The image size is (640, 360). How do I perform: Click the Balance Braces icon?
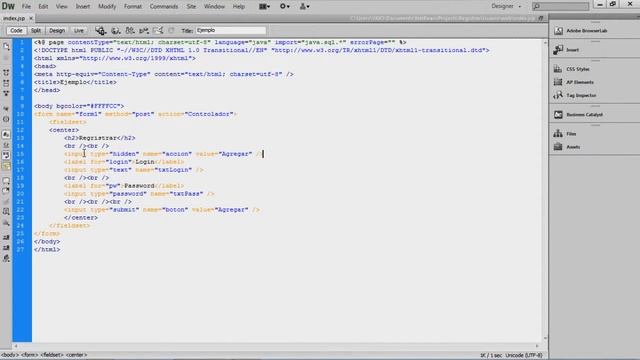(6, 119)
